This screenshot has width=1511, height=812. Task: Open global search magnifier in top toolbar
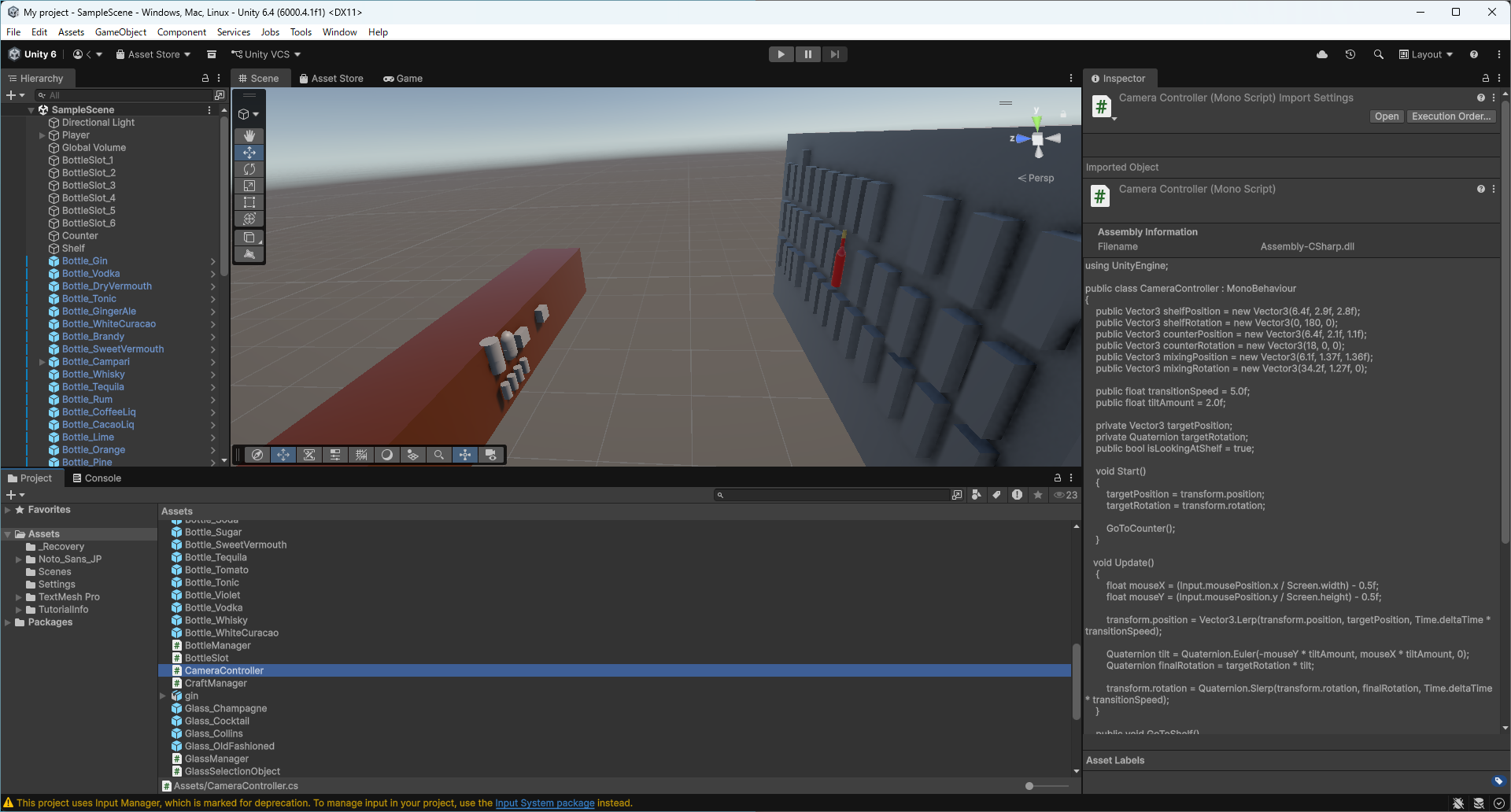tap(1379, 54)
